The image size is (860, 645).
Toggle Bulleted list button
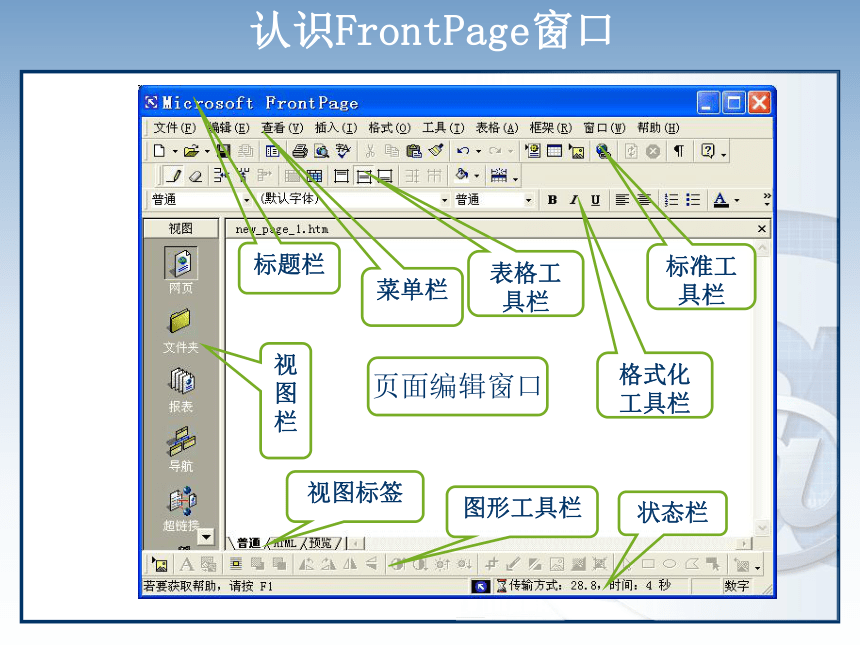coord(693,200)
